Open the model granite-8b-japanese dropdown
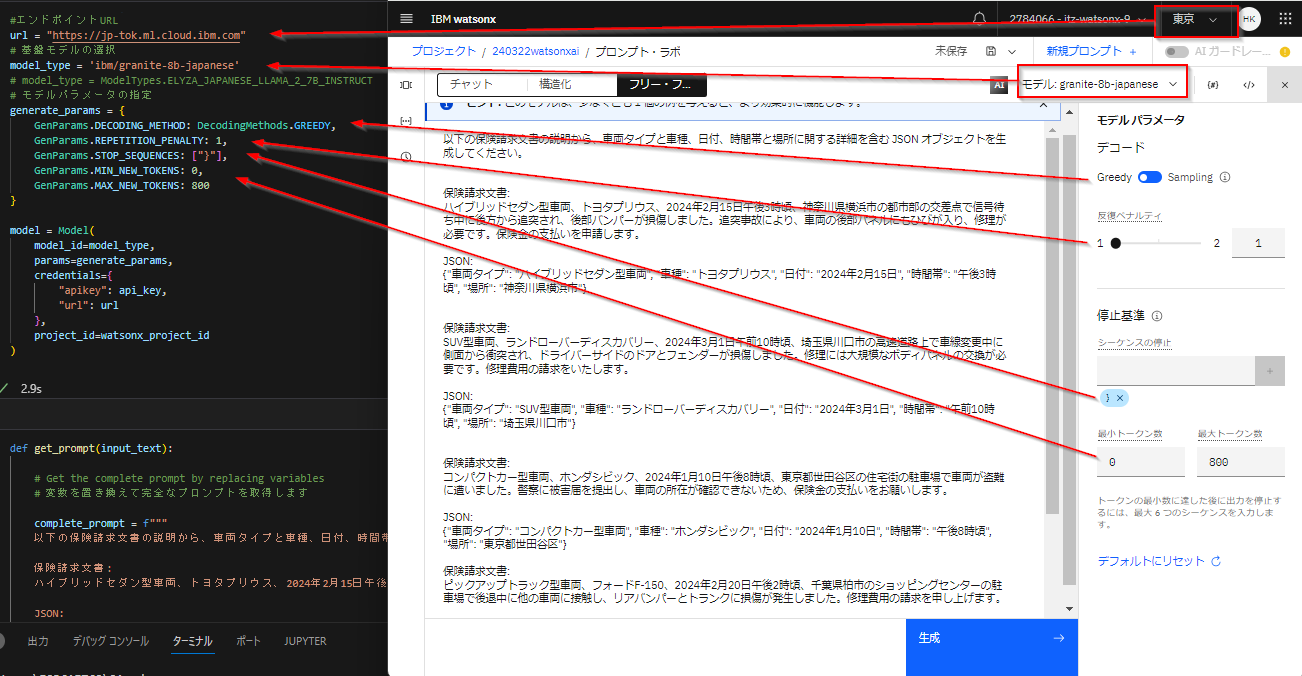1302x676 pixels. pos(1101,85)
